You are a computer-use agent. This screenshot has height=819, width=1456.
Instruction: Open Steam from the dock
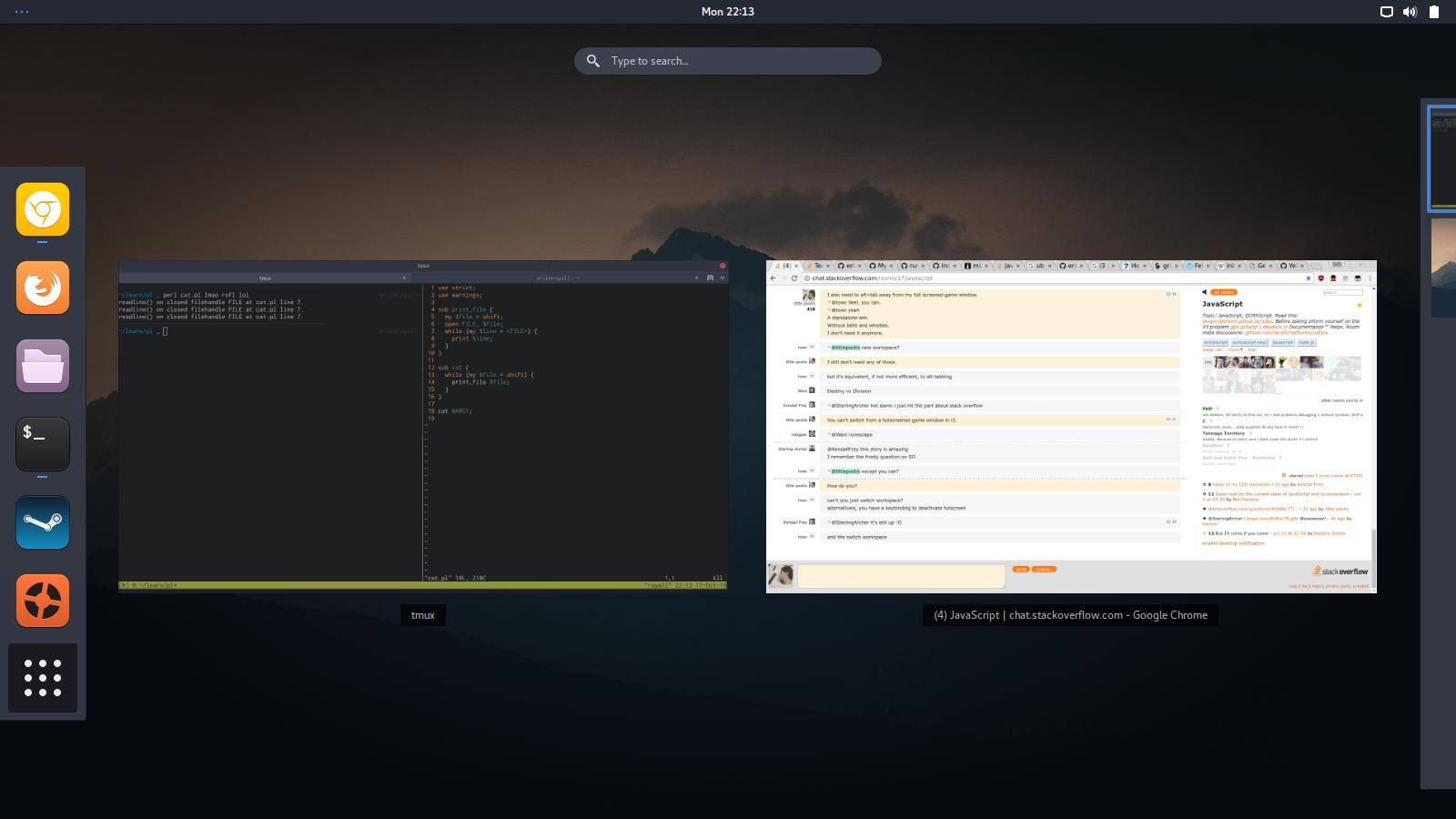point(43,522)
